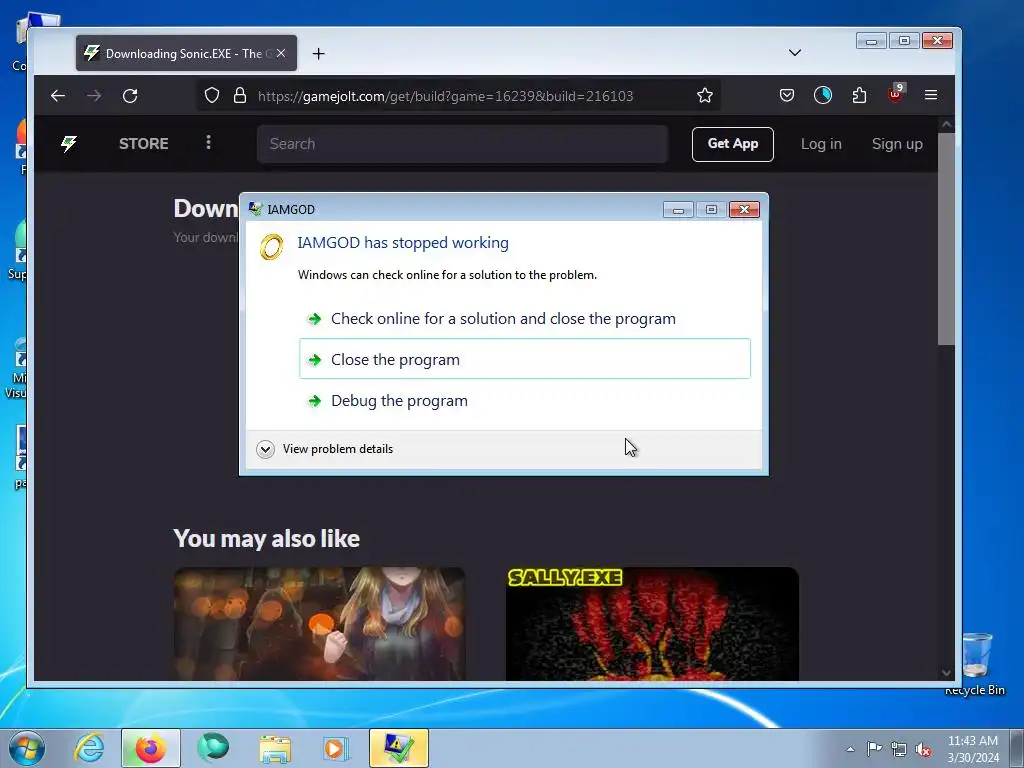Focus the Game Jolt Search field
The image size is (1024, 768).
tap(462, 144)
